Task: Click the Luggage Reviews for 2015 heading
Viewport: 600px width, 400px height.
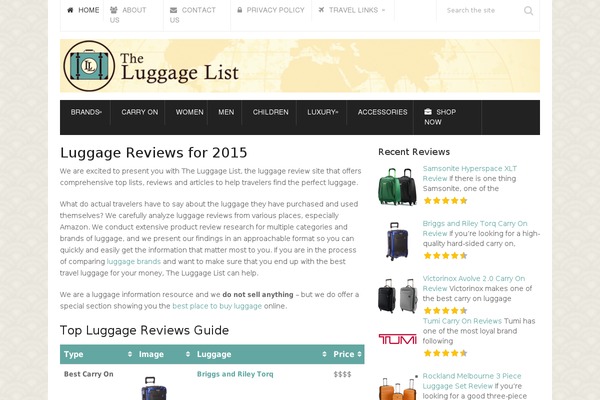Action: (x=153, y=153)
